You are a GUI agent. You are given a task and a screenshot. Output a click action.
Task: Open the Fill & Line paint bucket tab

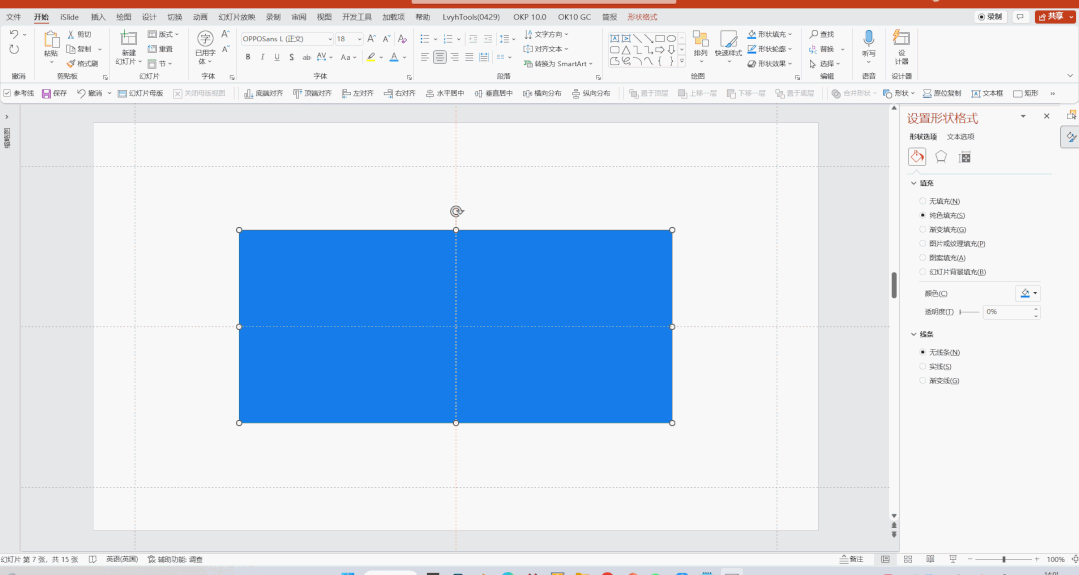pos(917,157)
